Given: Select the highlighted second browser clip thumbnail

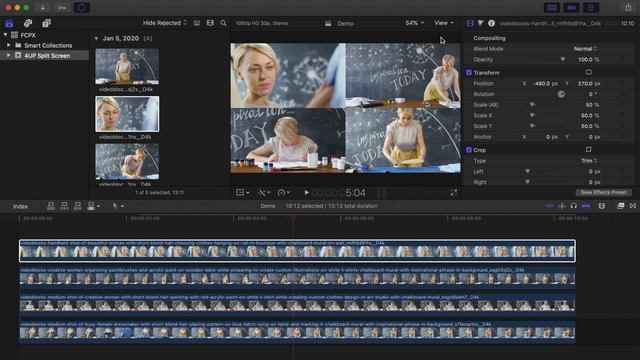Looking at the screenshot, I should [127, 114].
